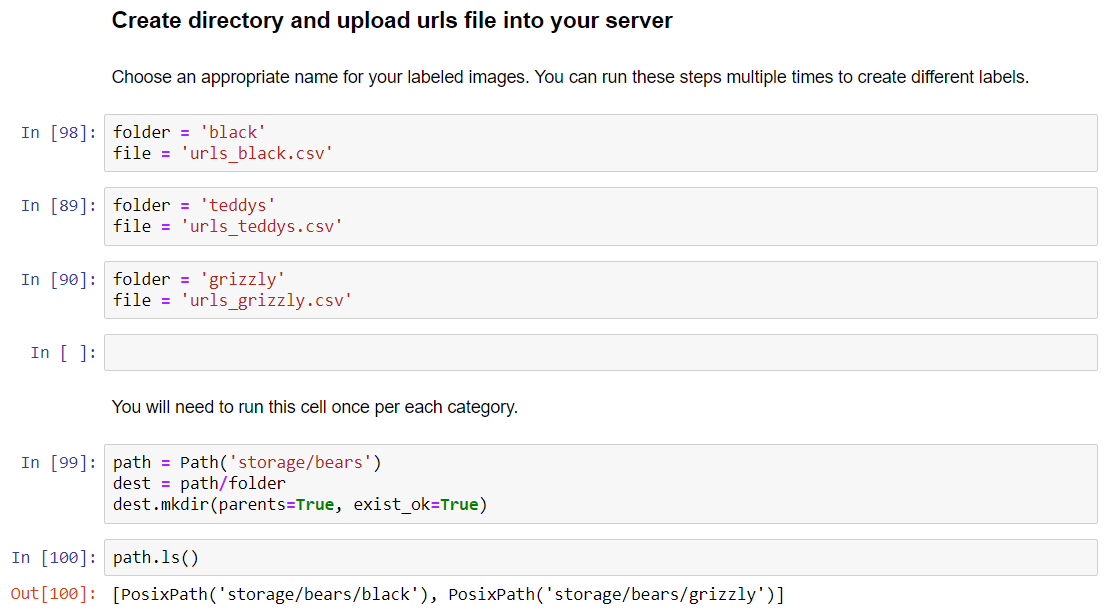Click the heading 'Create directory and upload urls file'

click(392, 21)
